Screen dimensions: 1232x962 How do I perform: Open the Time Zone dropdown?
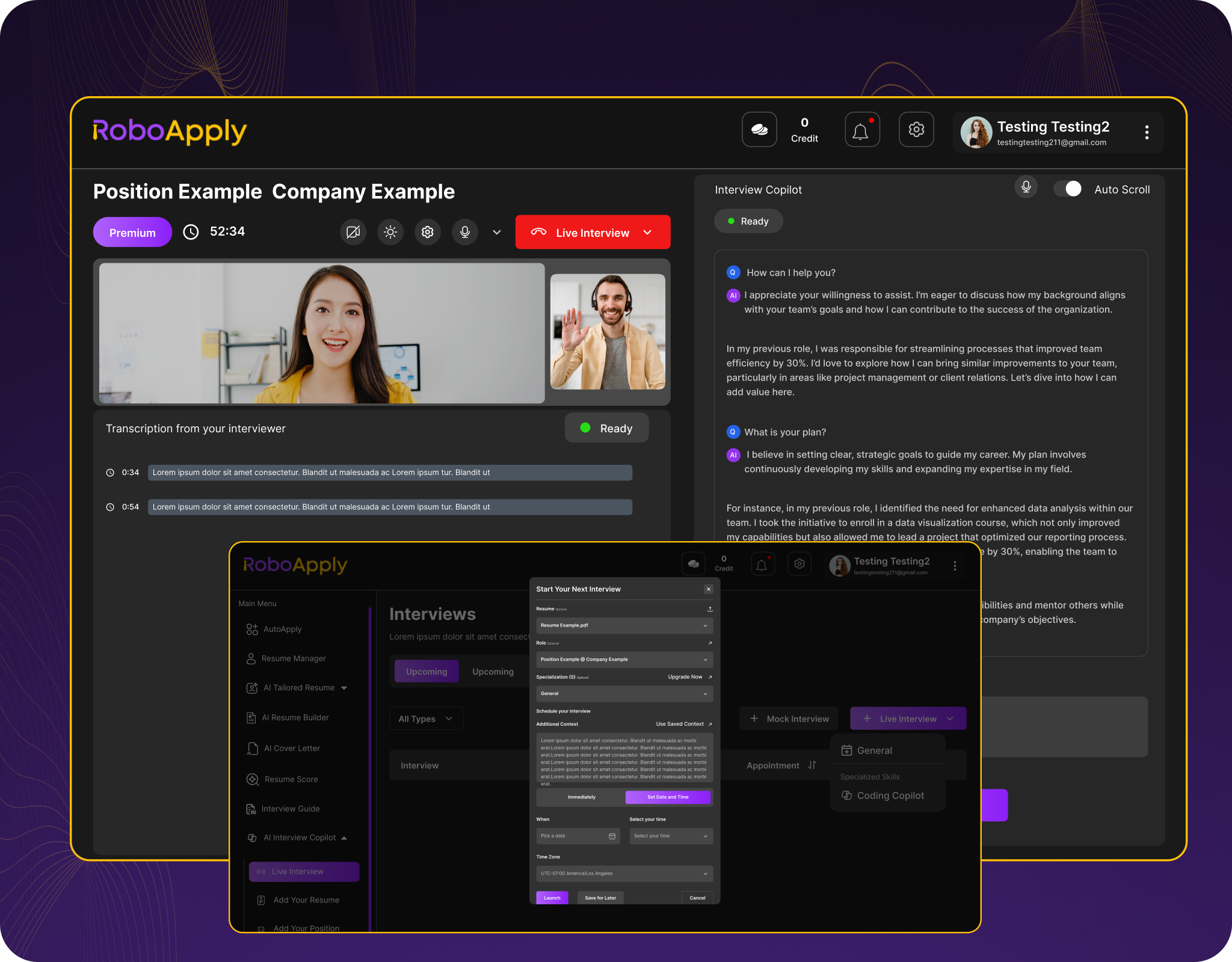[x=624, y=873]
